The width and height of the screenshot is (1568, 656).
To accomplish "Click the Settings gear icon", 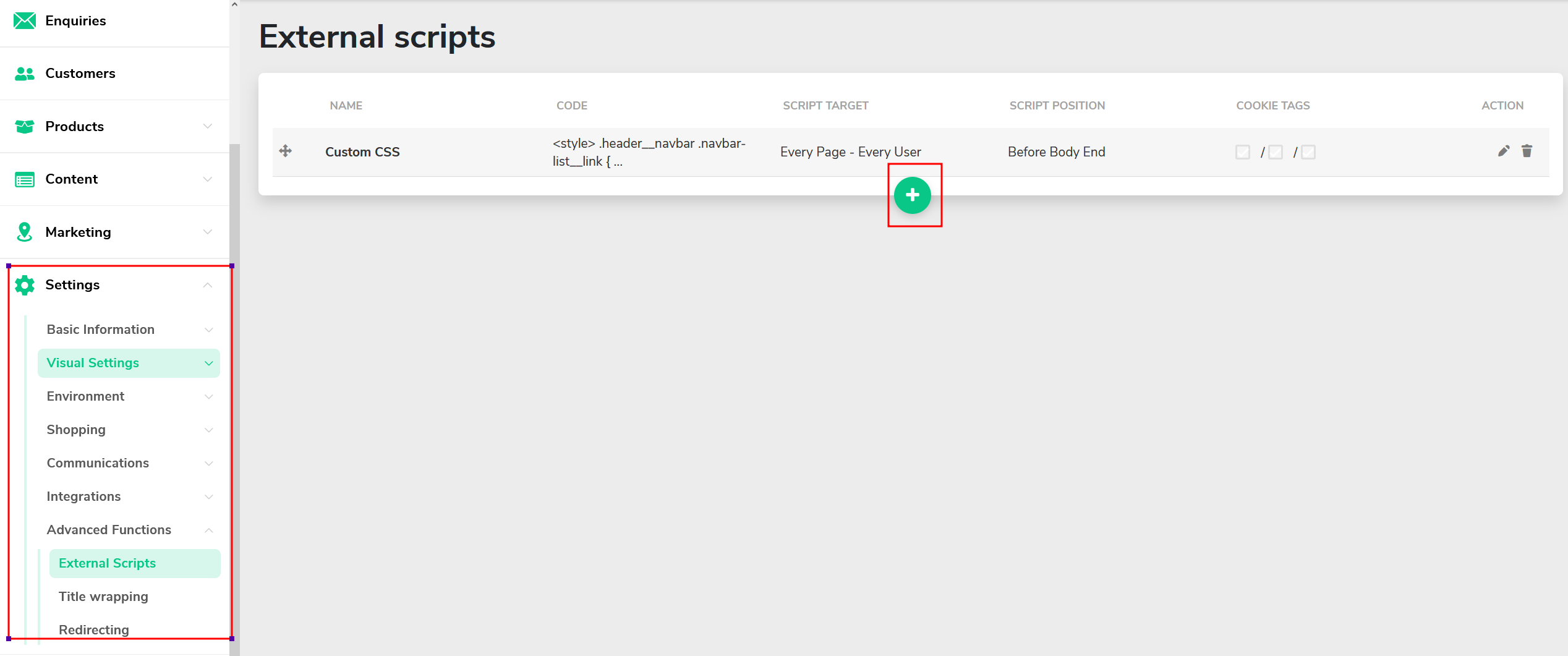I will 24,284.
